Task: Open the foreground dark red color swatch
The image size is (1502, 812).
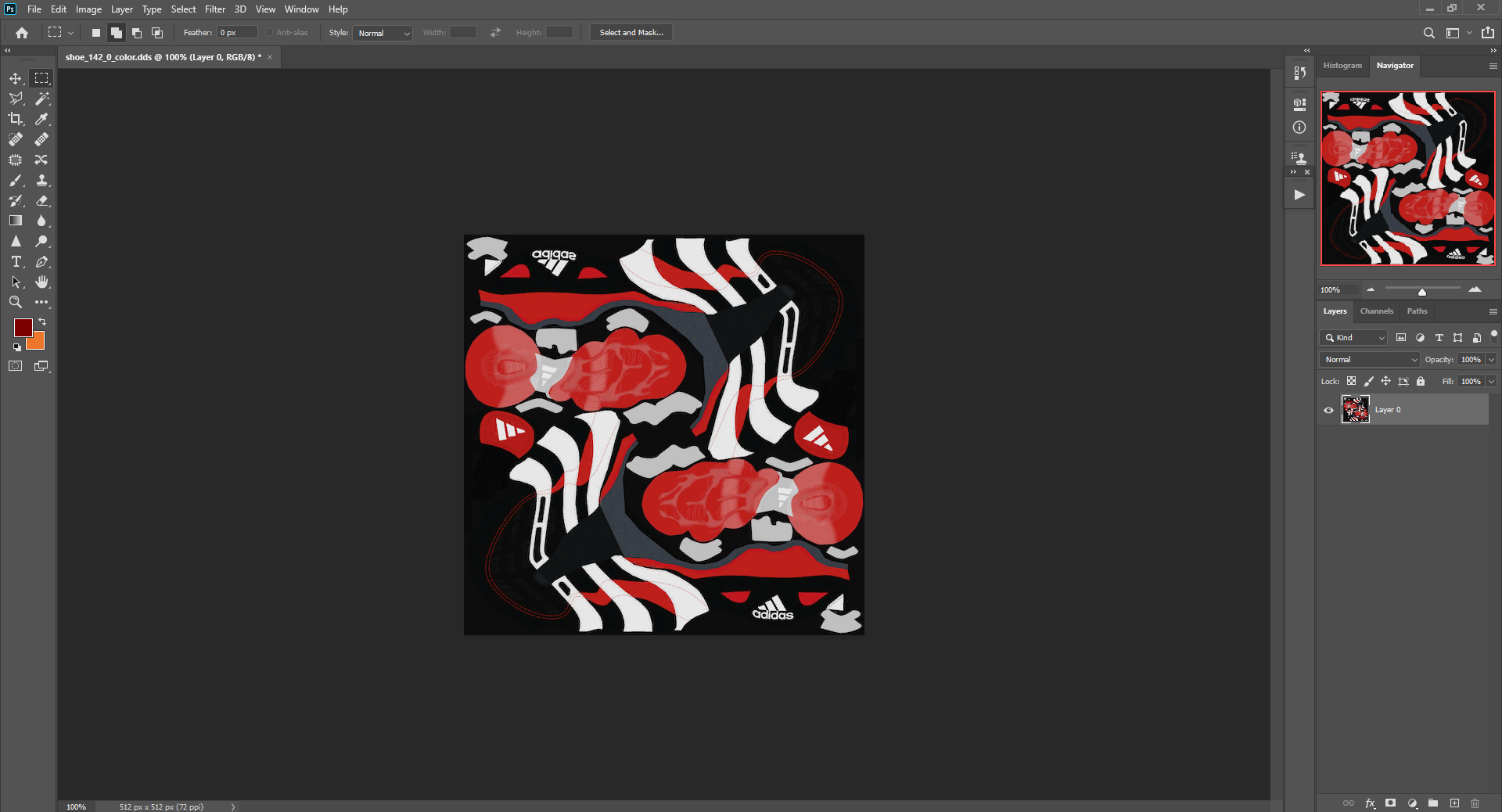Action: tap(23, 327)
